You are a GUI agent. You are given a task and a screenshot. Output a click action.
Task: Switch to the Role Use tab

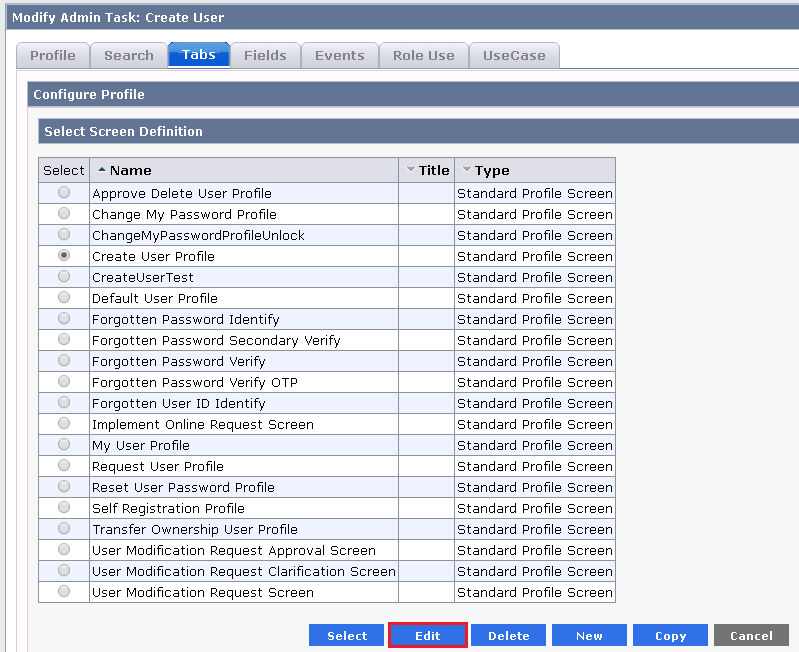point(423,55)
